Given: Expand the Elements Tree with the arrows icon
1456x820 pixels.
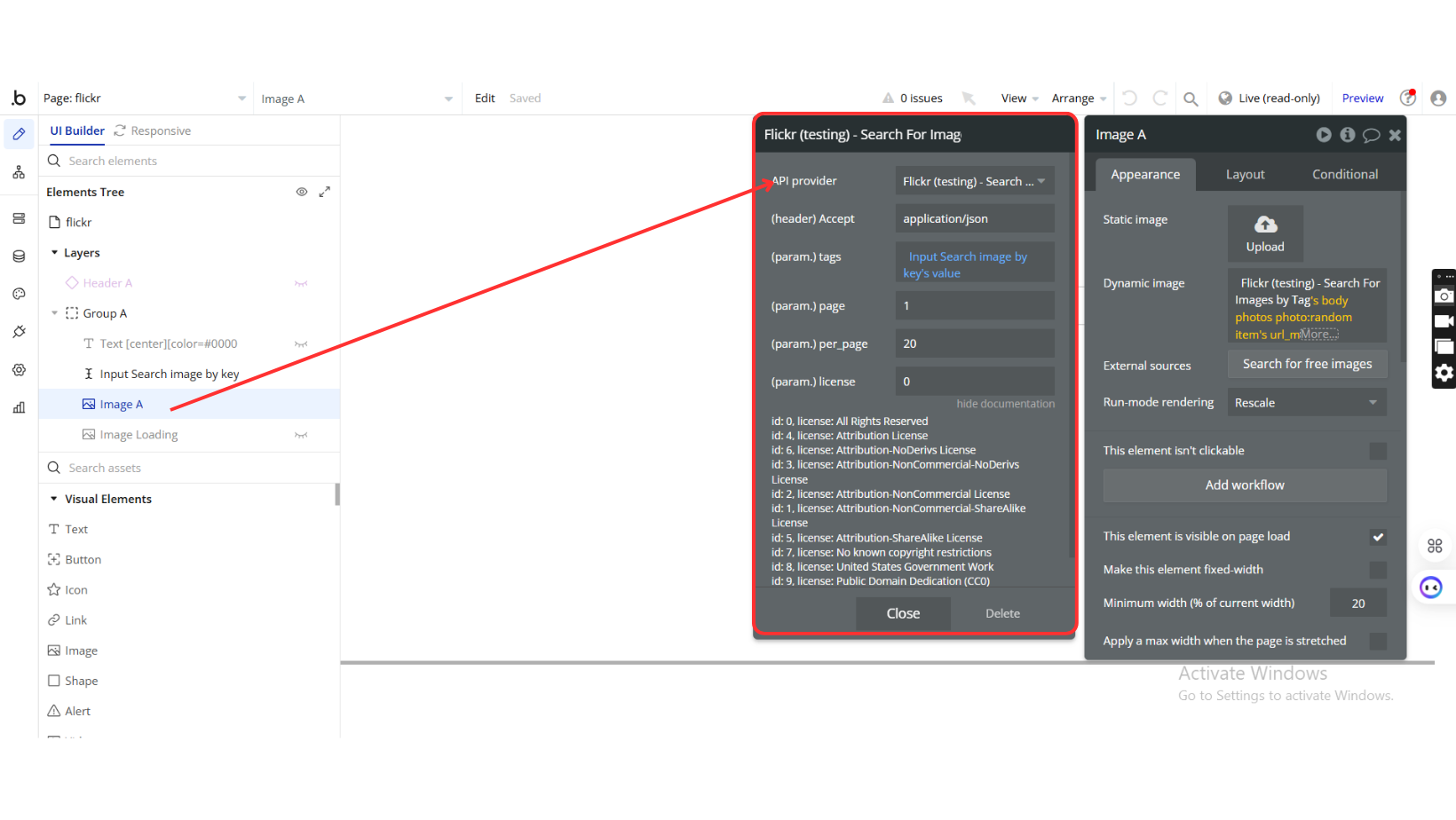Looking at the screenshot, I should point(325,192).
